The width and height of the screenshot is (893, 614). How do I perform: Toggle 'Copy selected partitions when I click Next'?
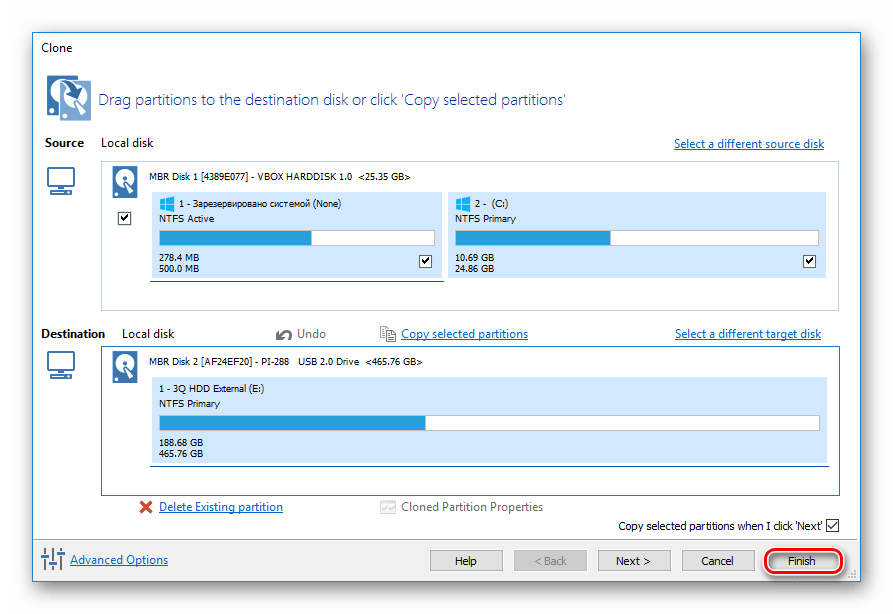(832, 526)
